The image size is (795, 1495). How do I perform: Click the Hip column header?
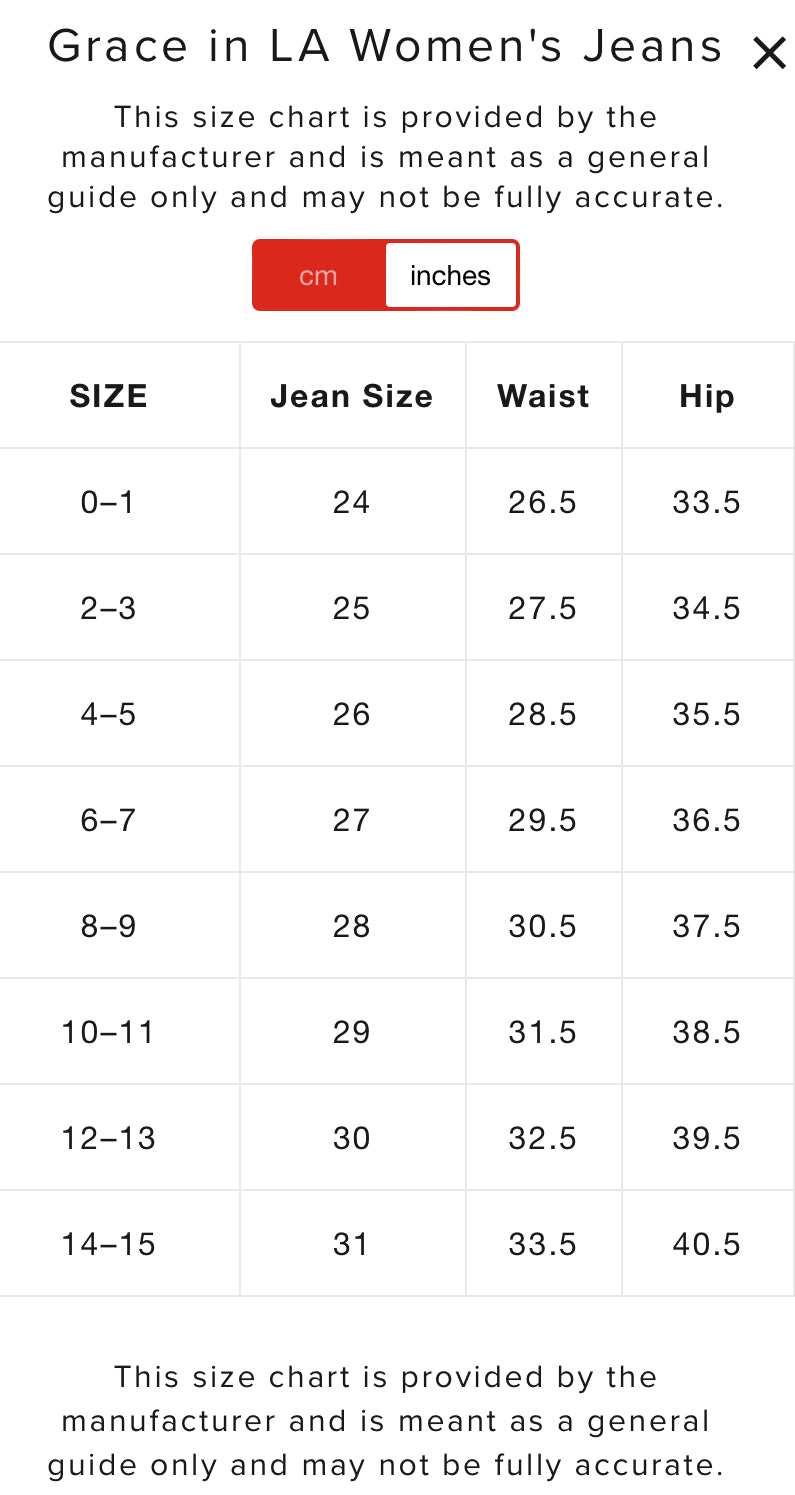click(x=706, y=397)
